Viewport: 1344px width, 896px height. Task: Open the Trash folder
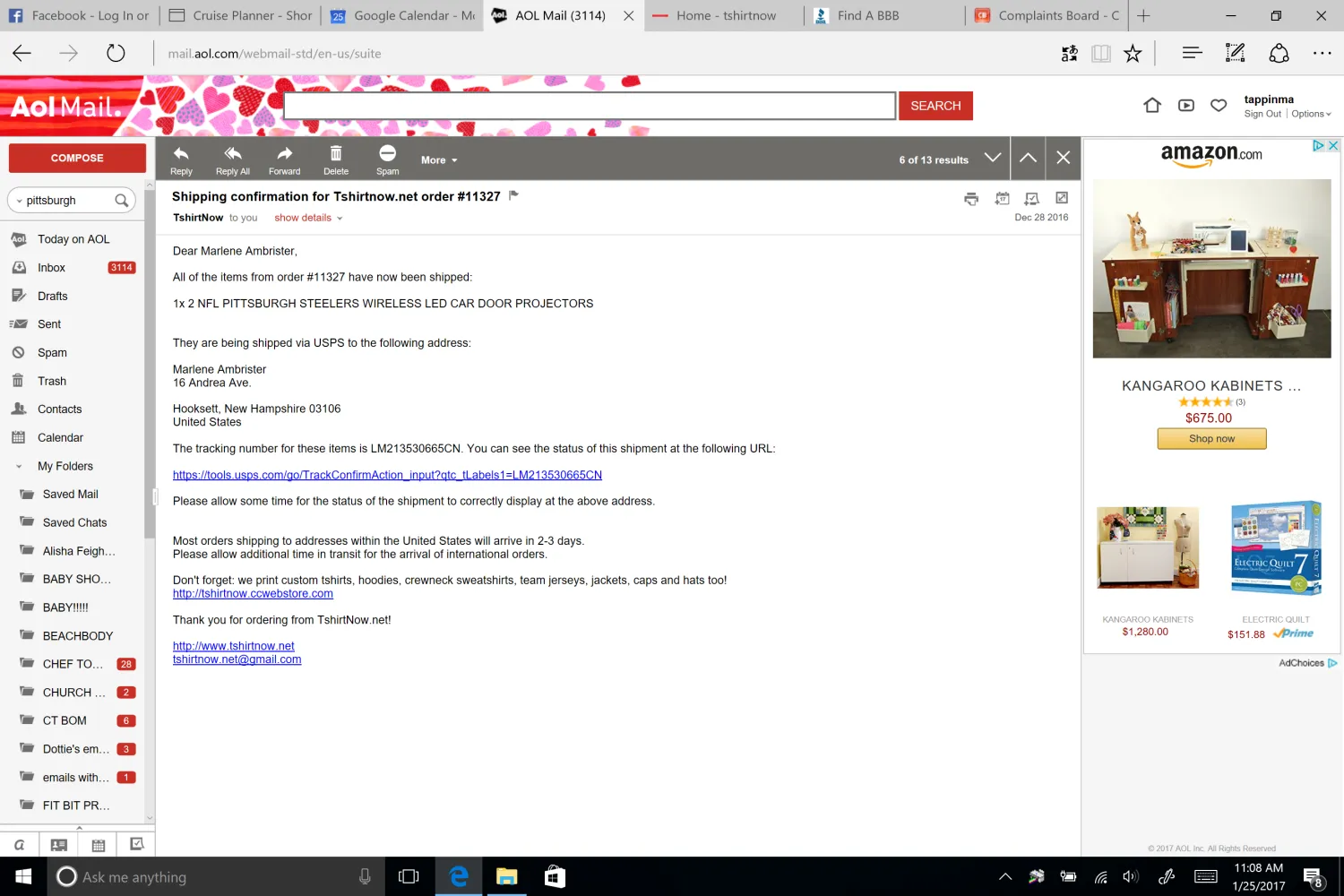point(52,381)
